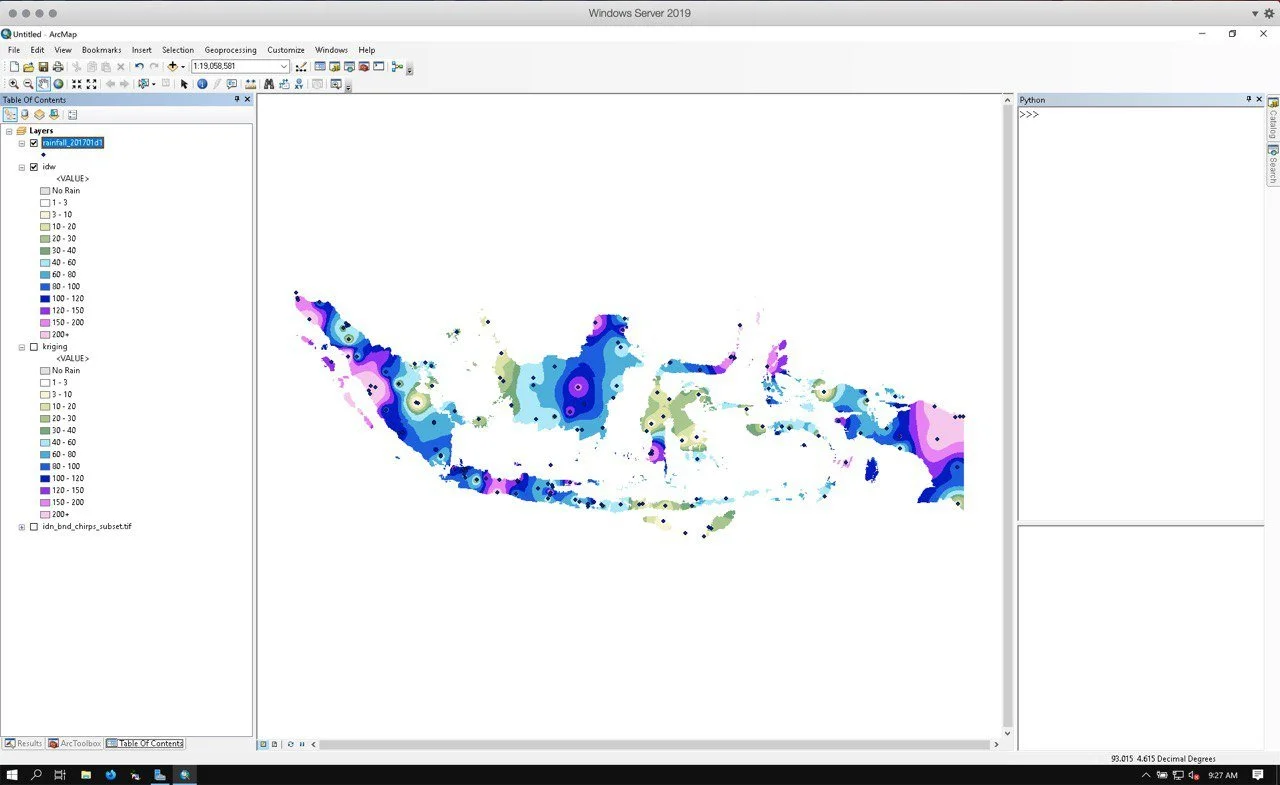Viewport: 1280px width, 785px height.
Task: Click the 100 - 120 idw color swatch
Action: click(45, 299)
